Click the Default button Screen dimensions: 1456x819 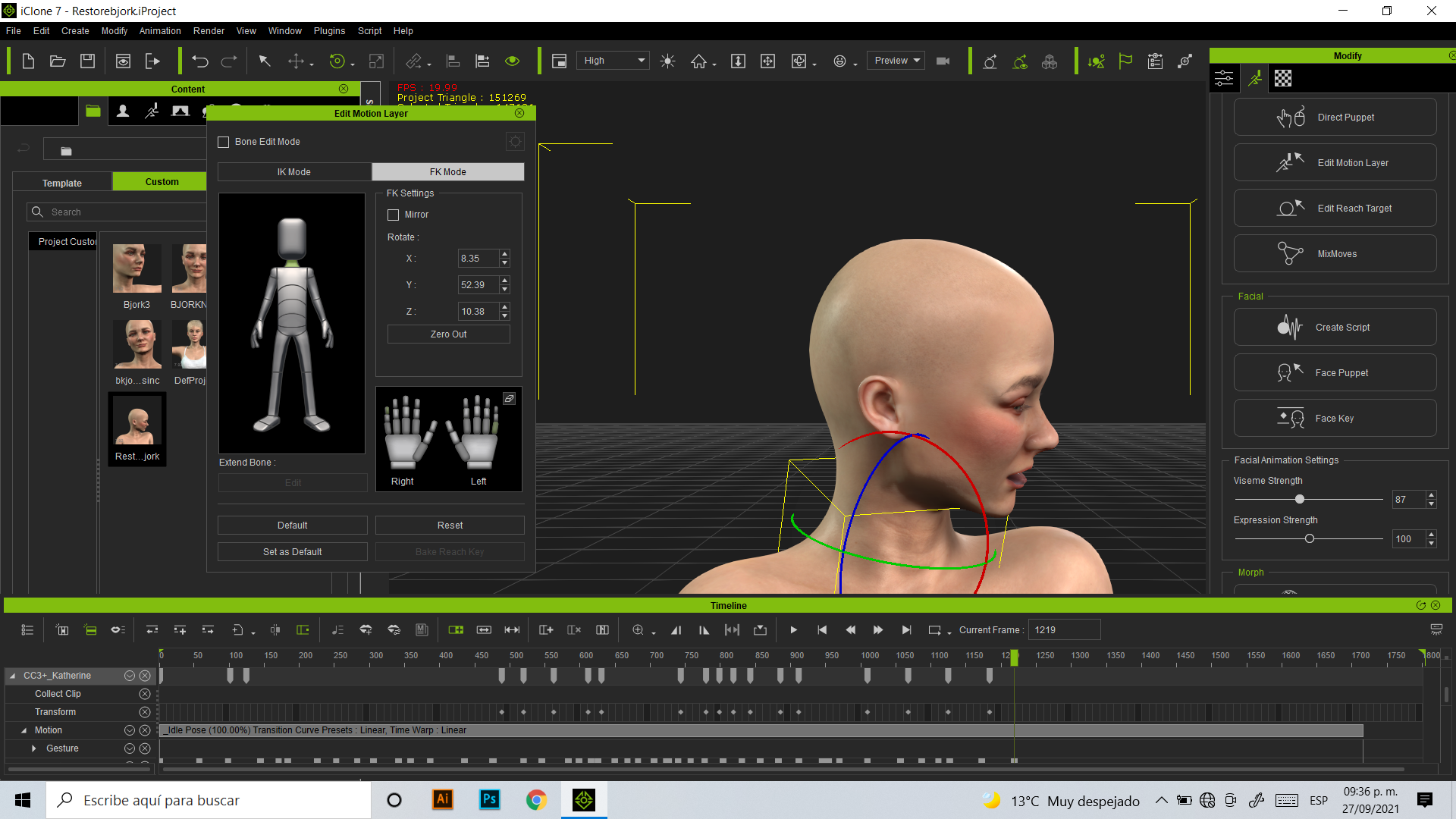293,526
